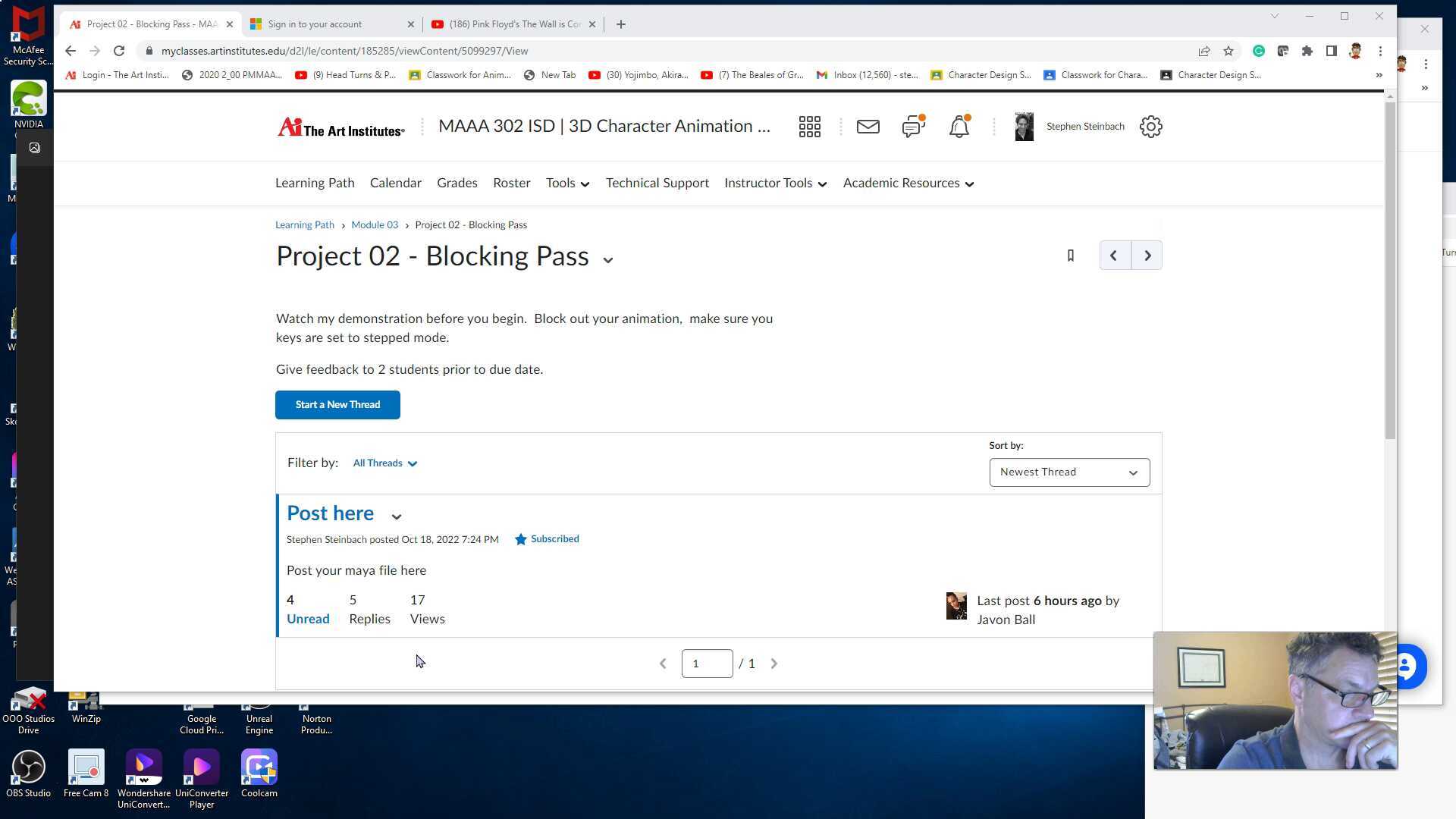Image resolution: width=1456 pixels, height=819 pixels.
Task: Star the page in the address bar
Action: [1228, 51]
